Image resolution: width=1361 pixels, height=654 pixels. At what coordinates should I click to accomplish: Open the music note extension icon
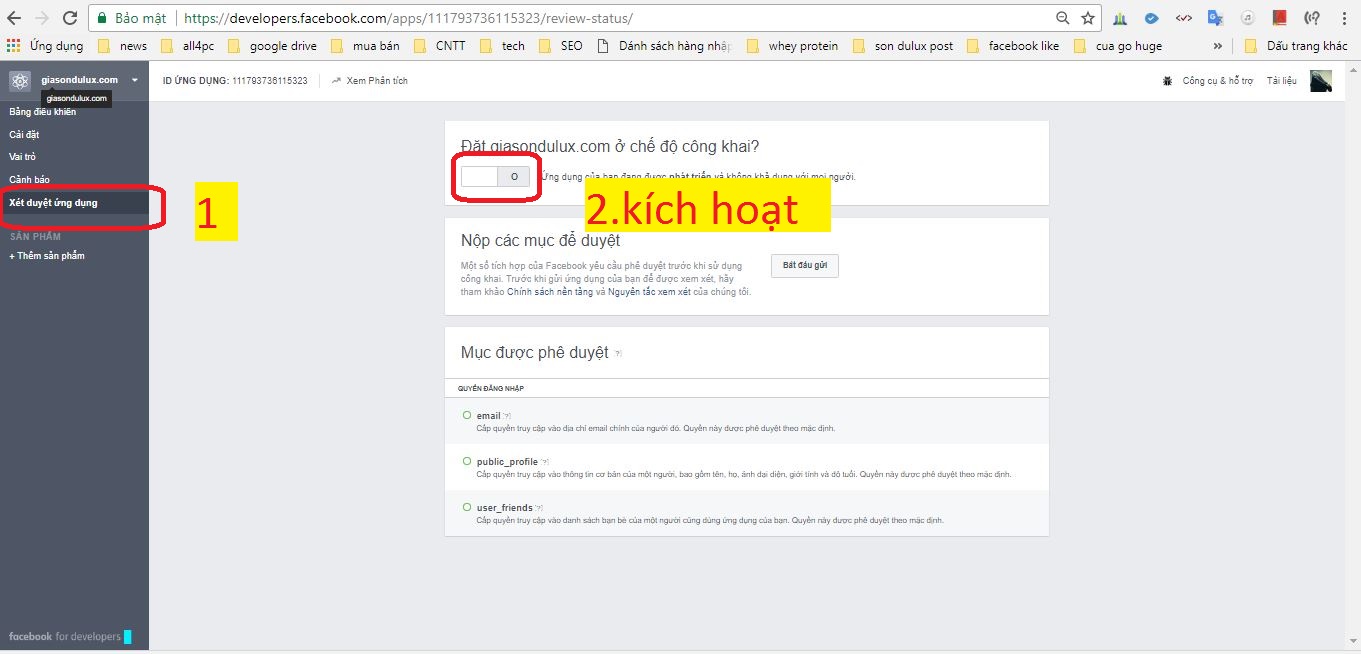pyautogui.click(x=1247, y=18)
